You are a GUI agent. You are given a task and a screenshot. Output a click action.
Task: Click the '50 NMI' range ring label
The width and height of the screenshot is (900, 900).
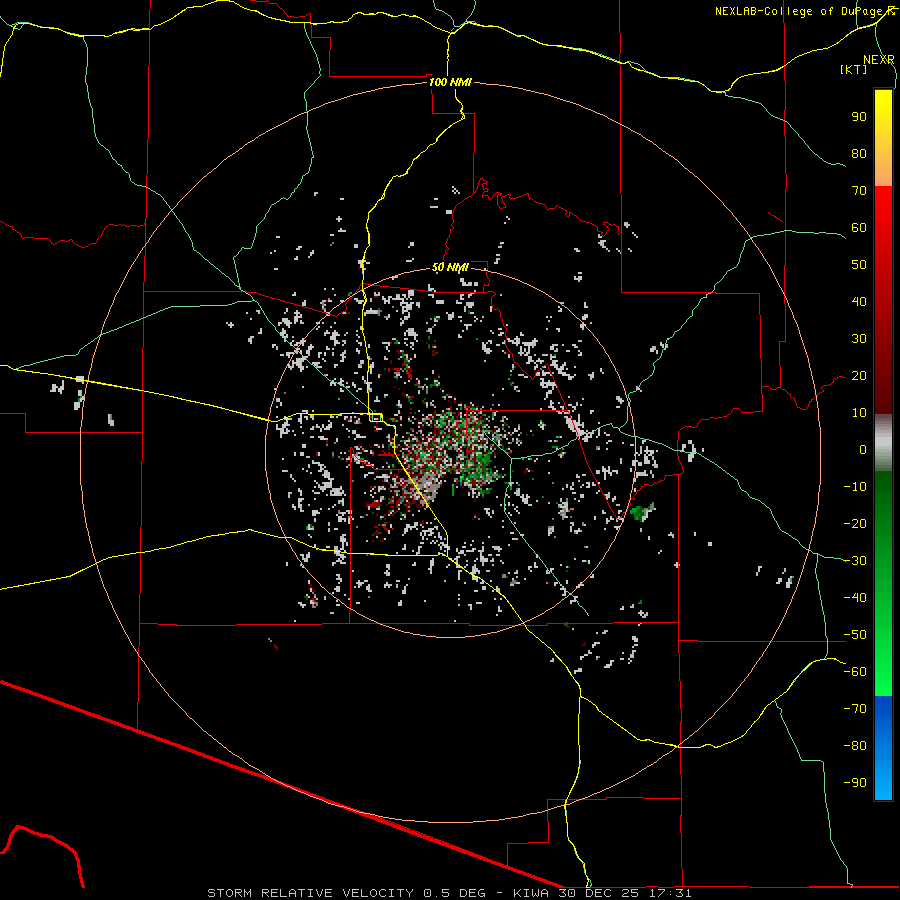[450, 267]
